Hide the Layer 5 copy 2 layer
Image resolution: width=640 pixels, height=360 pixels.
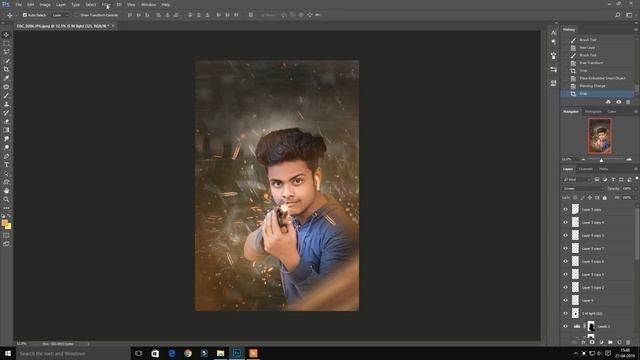pyautogui.click(x=566, y=287)
